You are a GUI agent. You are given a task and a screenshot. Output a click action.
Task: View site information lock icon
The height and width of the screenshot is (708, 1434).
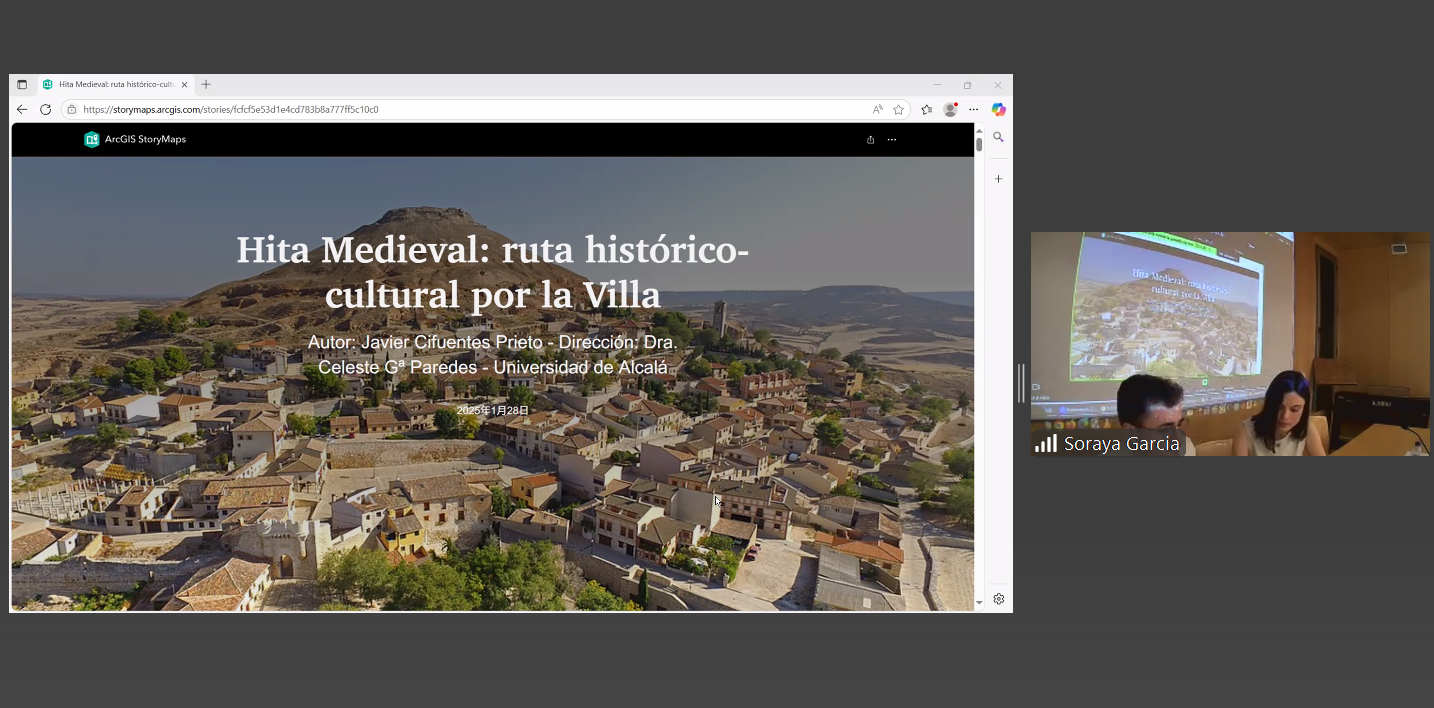[71, 110]
